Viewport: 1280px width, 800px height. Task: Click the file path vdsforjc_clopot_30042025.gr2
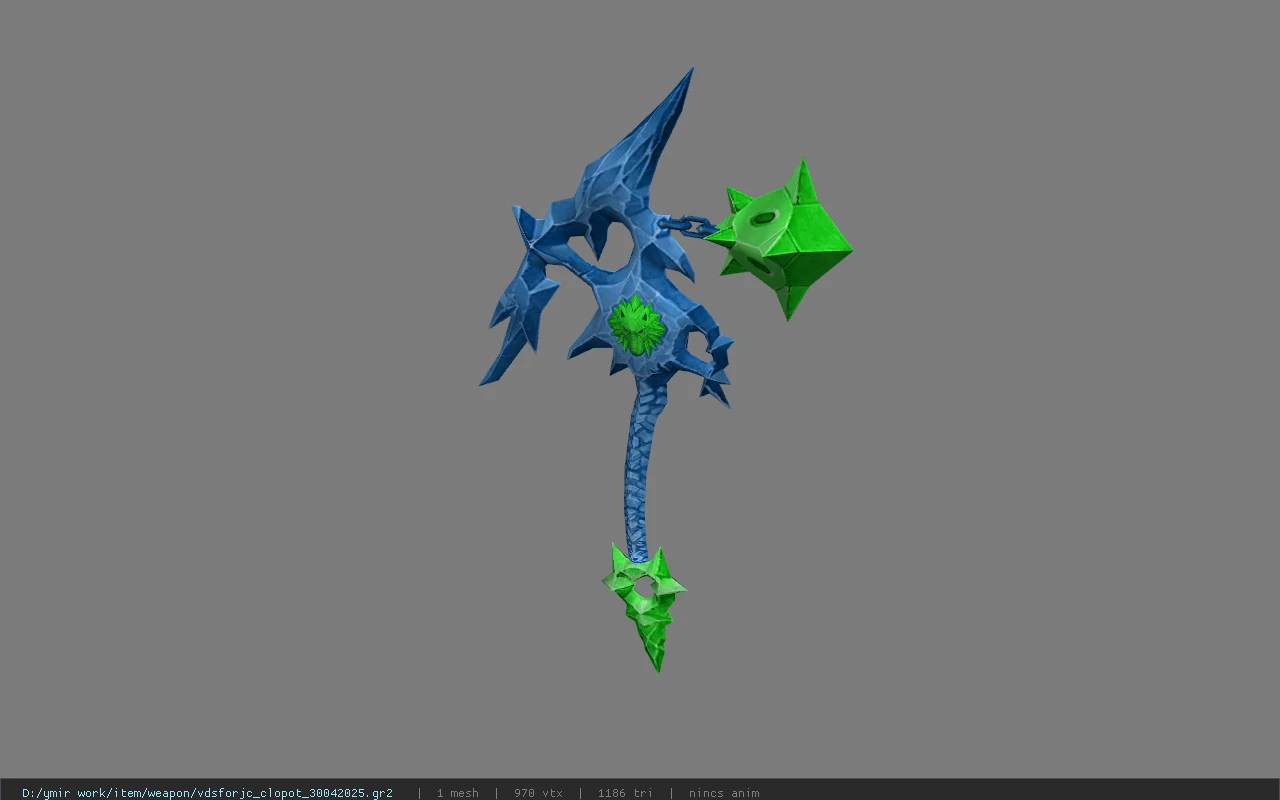207,793
